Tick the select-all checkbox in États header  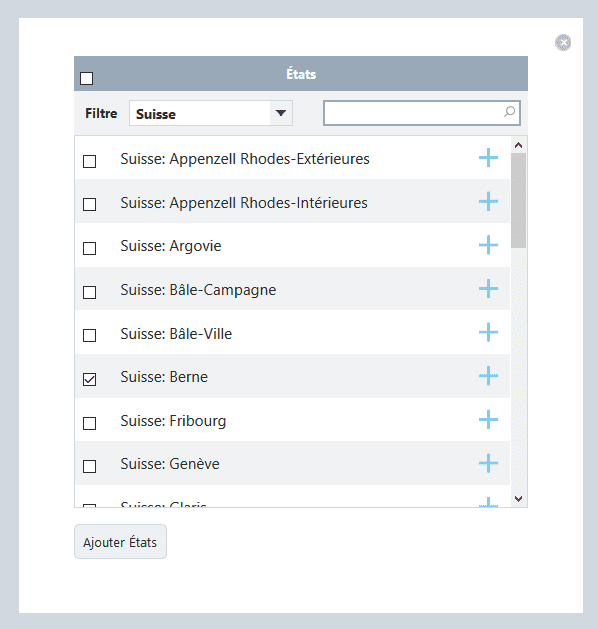click(x=87, y=78)
